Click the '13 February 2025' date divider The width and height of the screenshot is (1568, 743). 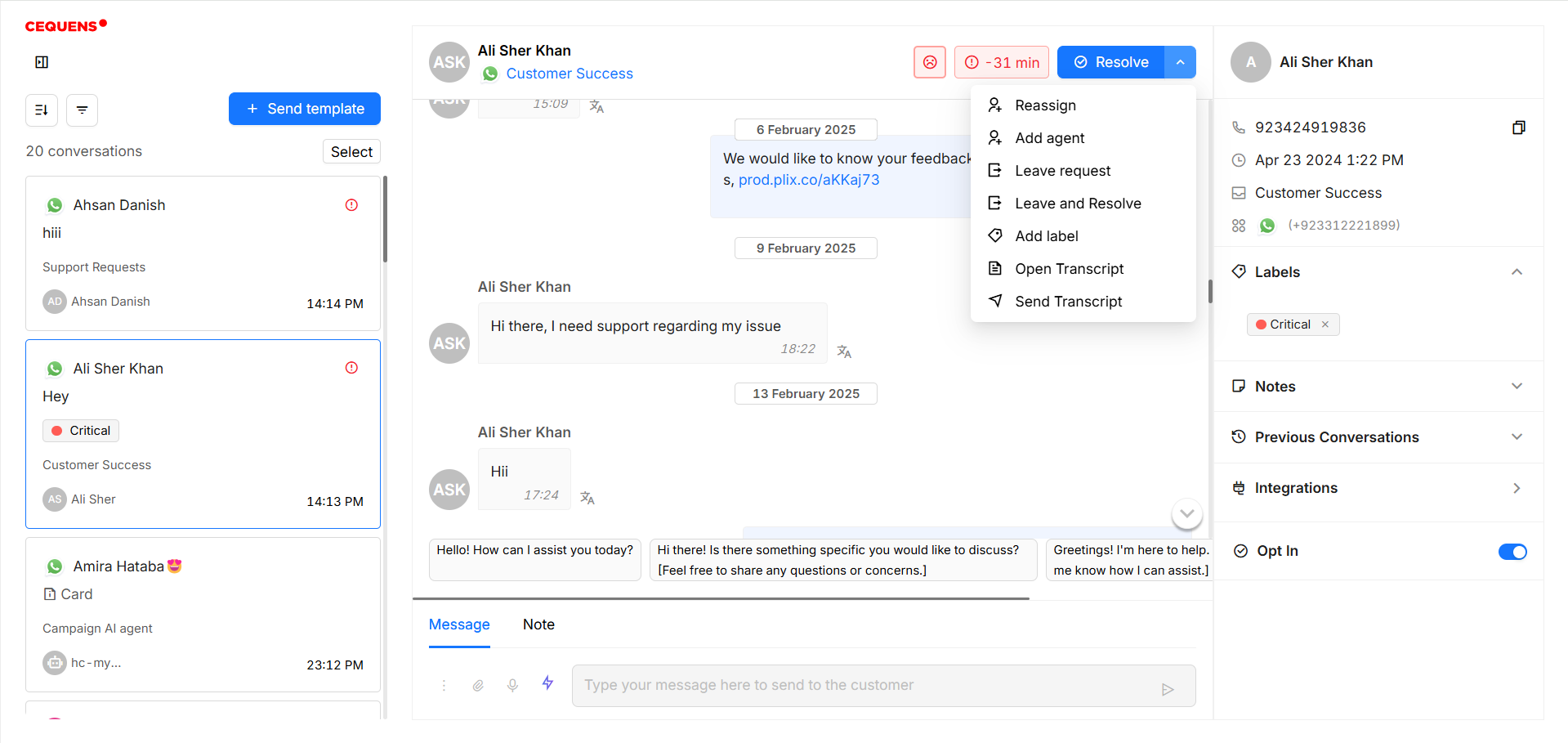(806, 394)
